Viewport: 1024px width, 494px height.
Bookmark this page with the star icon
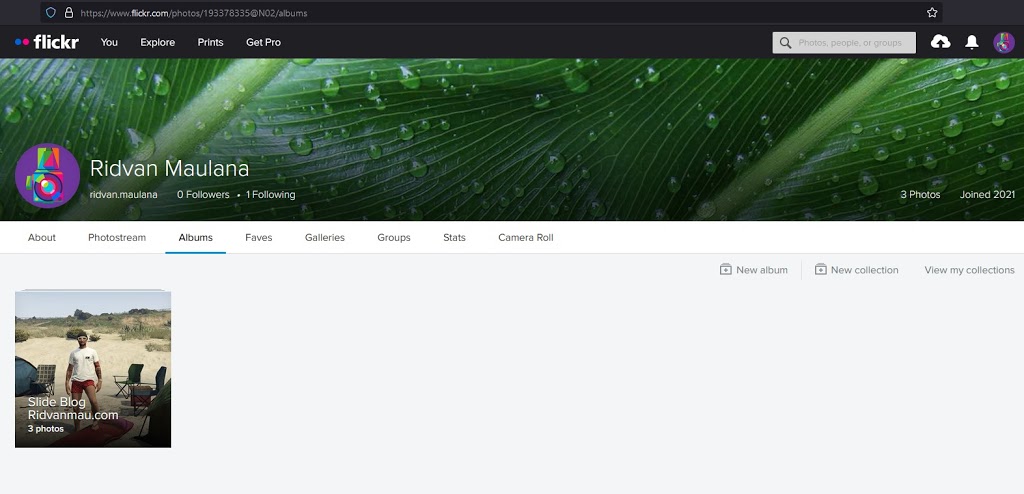[x=932, y=12]
